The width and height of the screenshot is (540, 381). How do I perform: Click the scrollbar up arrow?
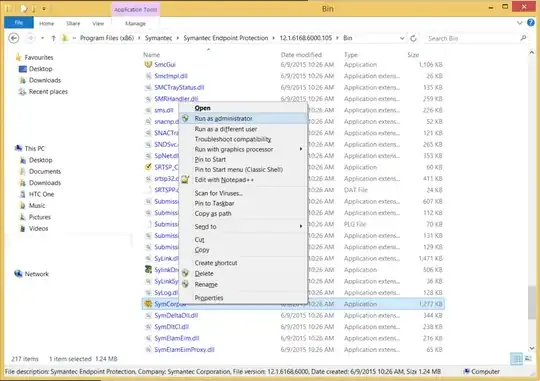click(532, 52)
